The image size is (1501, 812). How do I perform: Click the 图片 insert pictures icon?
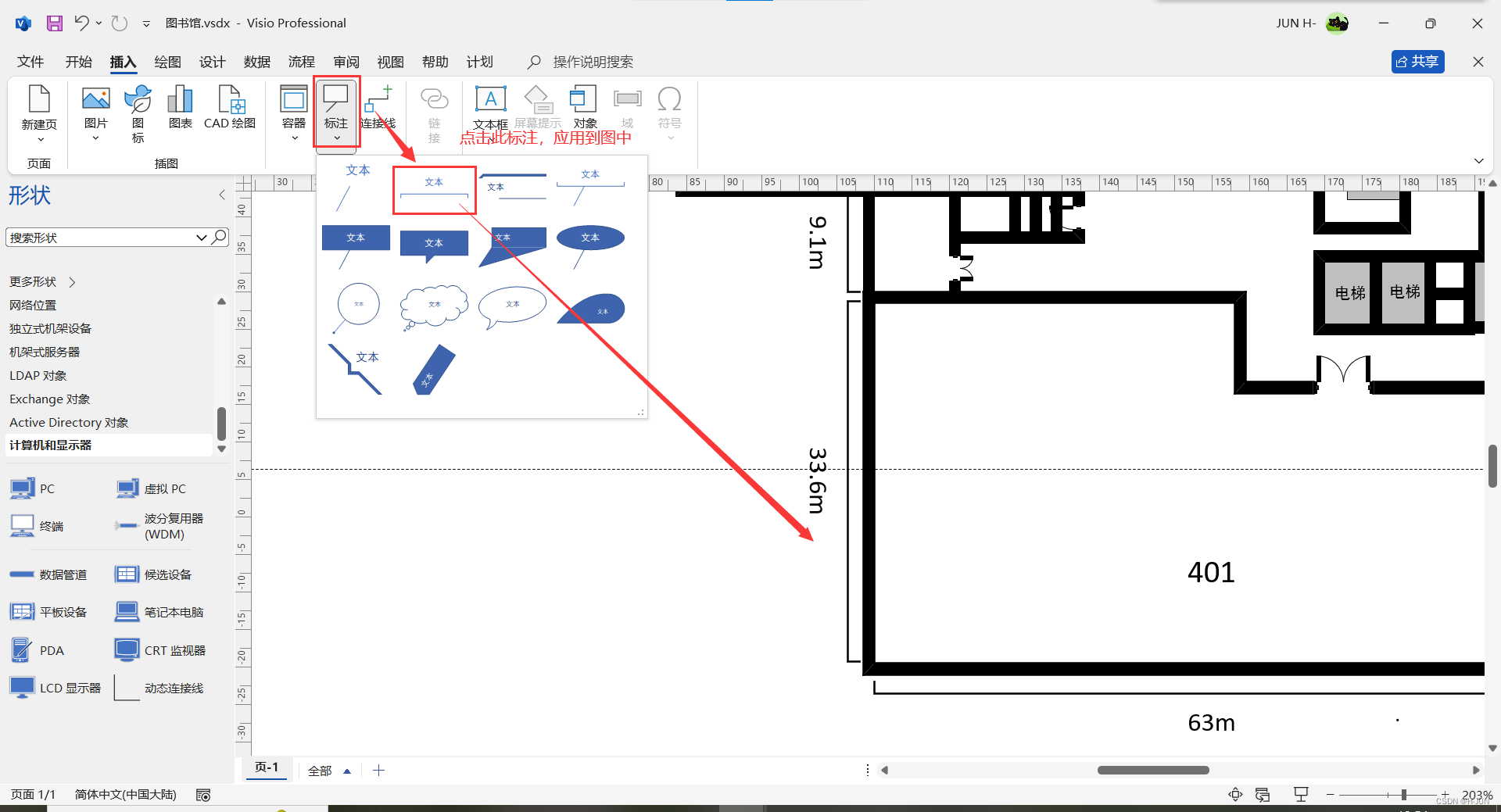[95, 113]
